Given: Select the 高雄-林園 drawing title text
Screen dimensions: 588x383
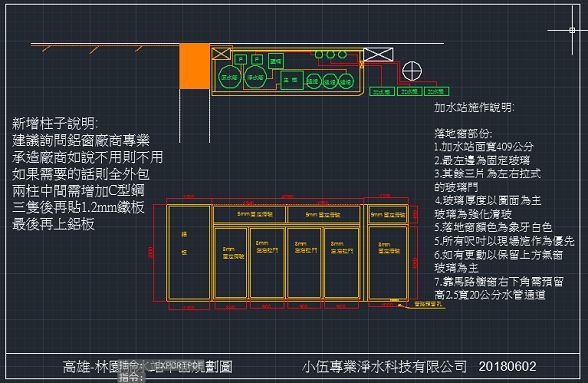Looking at the screenshot, I should tap(91, 366).
